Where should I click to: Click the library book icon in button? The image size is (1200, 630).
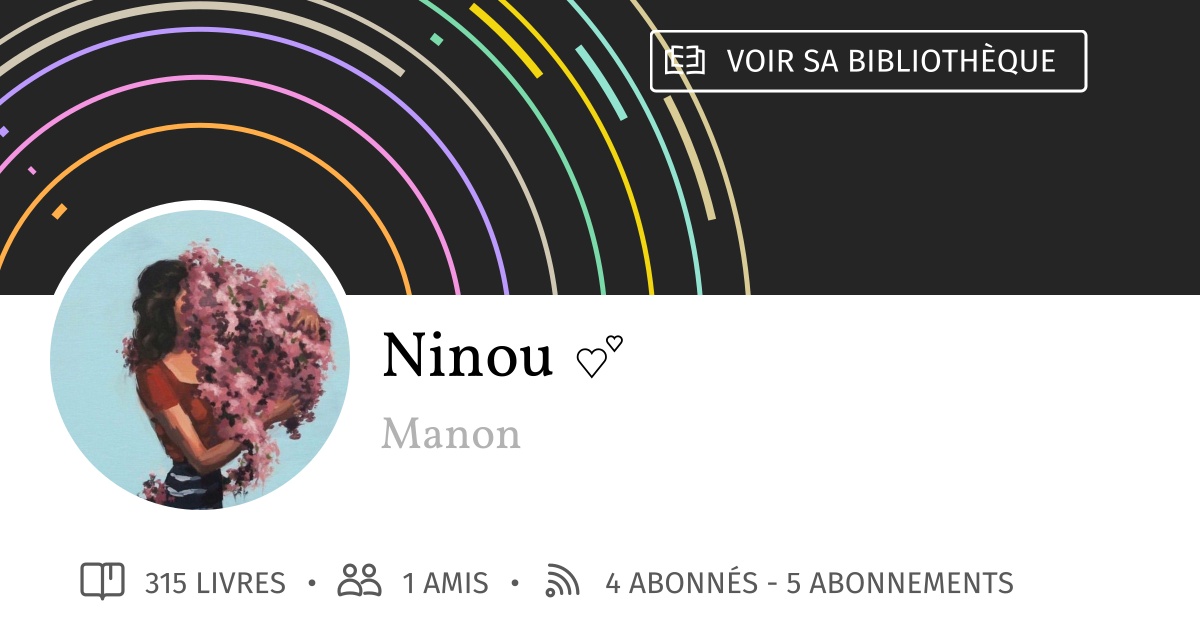(x=685, y=61)
